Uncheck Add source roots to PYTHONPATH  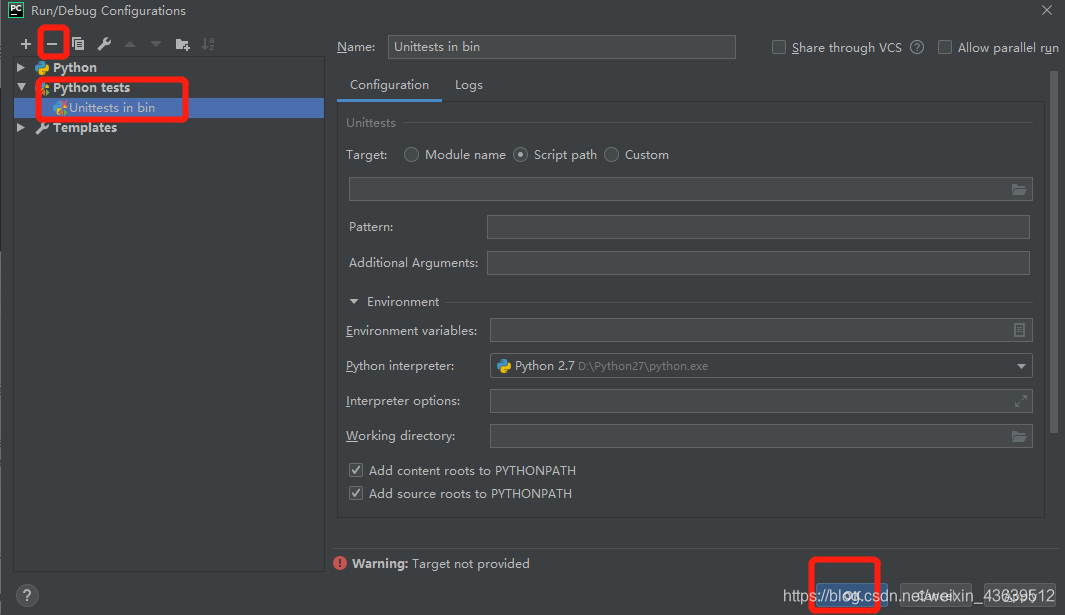(356, 493)
